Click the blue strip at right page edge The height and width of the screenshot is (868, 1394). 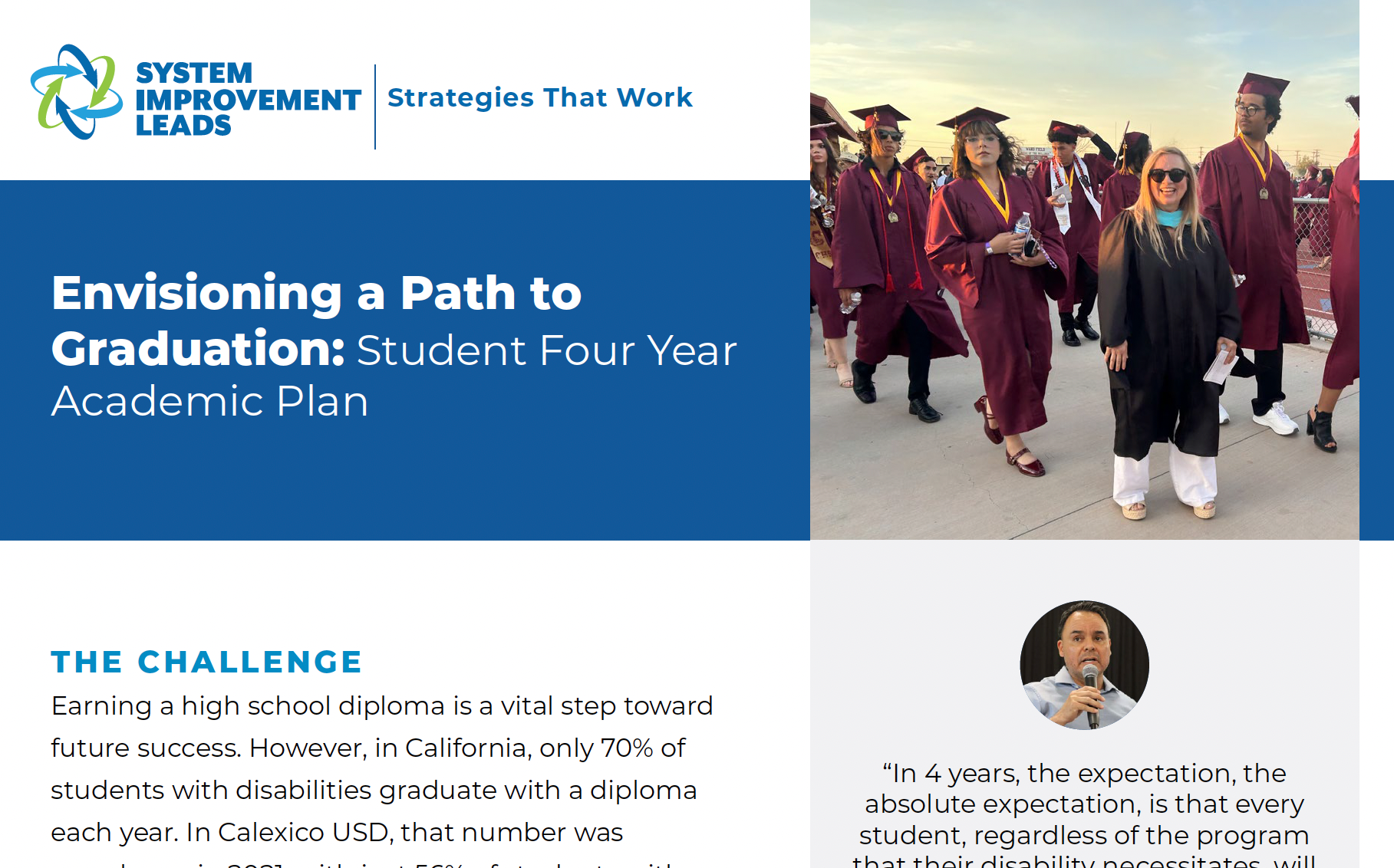[x=1376, y=360]
